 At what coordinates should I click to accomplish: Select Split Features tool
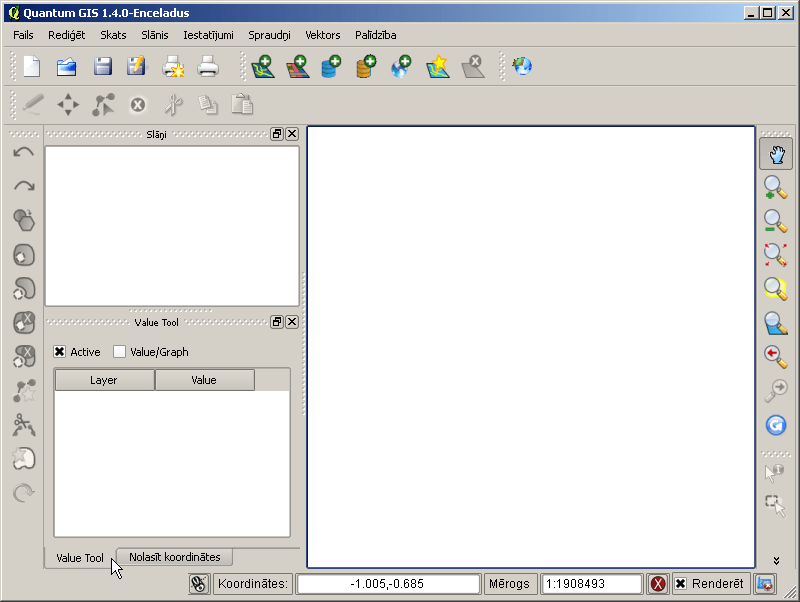(x=24, y=424)
